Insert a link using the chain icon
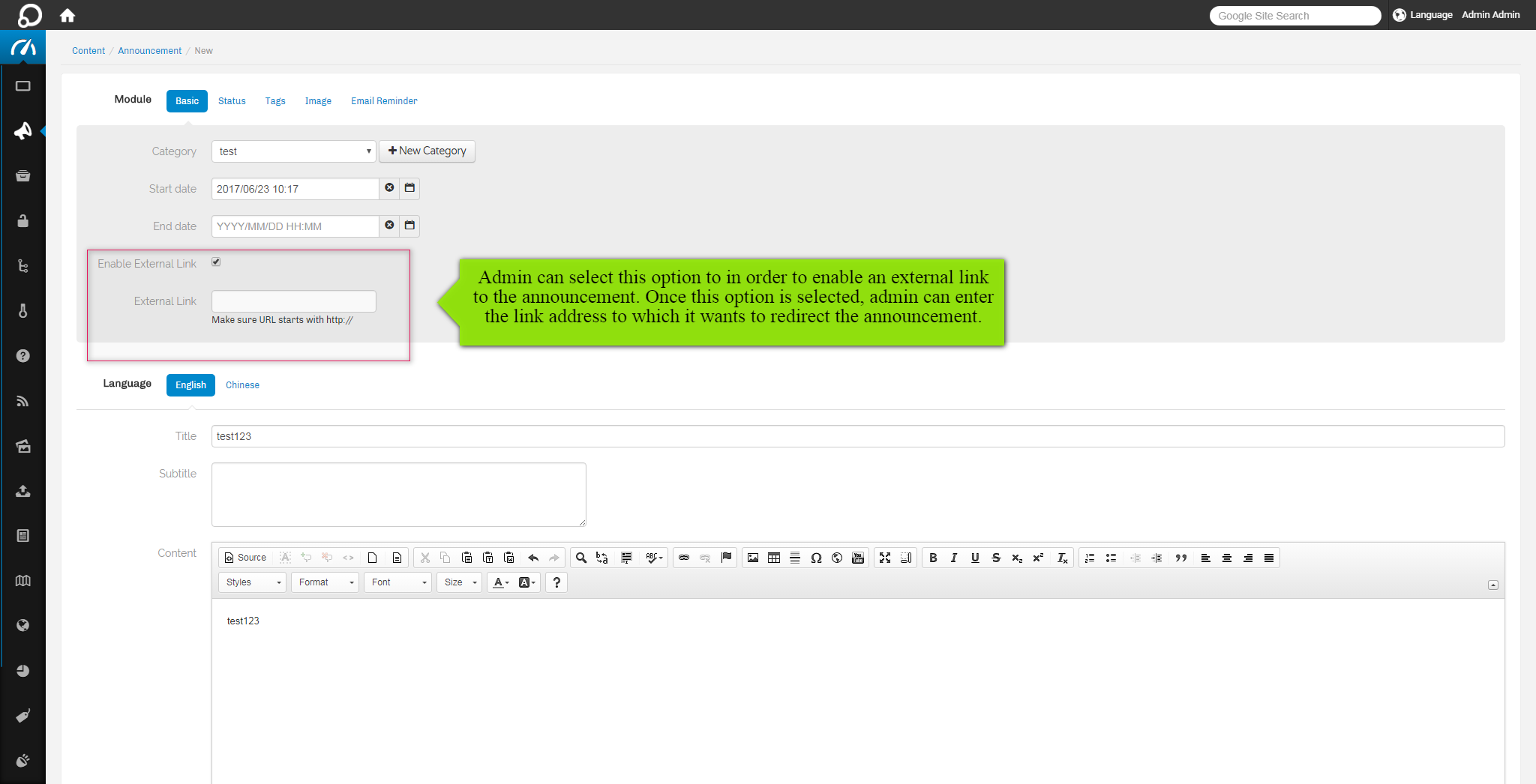The image size is (1536, 784). (x=684, y=558)
